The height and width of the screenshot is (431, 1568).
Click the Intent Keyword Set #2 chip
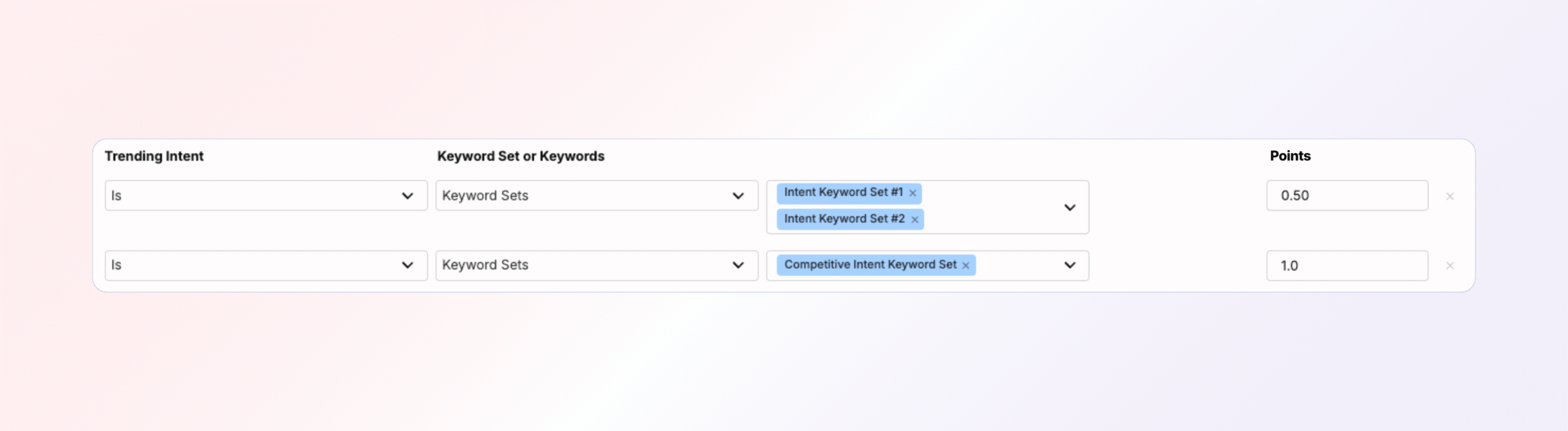(844, 219)
